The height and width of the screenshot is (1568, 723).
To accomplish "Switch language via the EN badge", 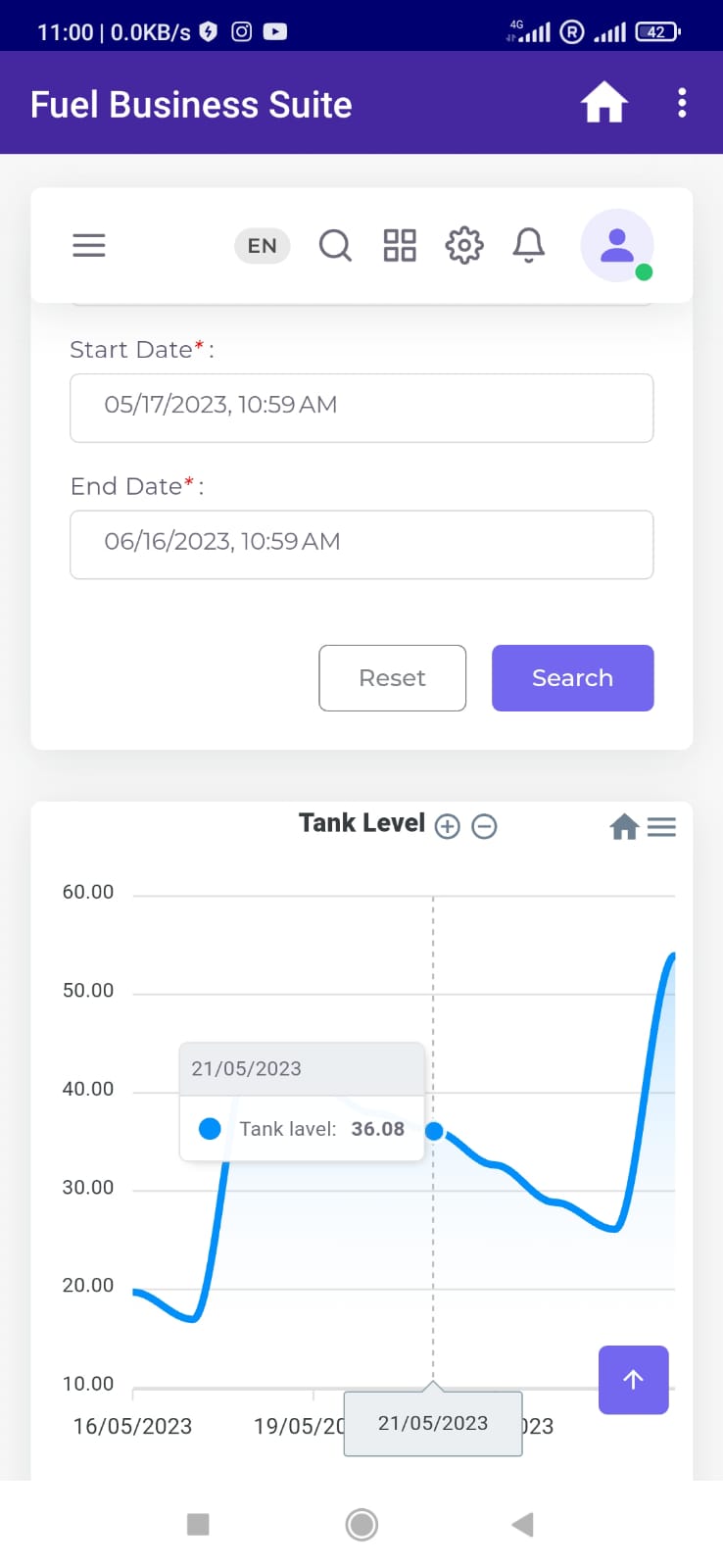I will [x=263, y=246].
